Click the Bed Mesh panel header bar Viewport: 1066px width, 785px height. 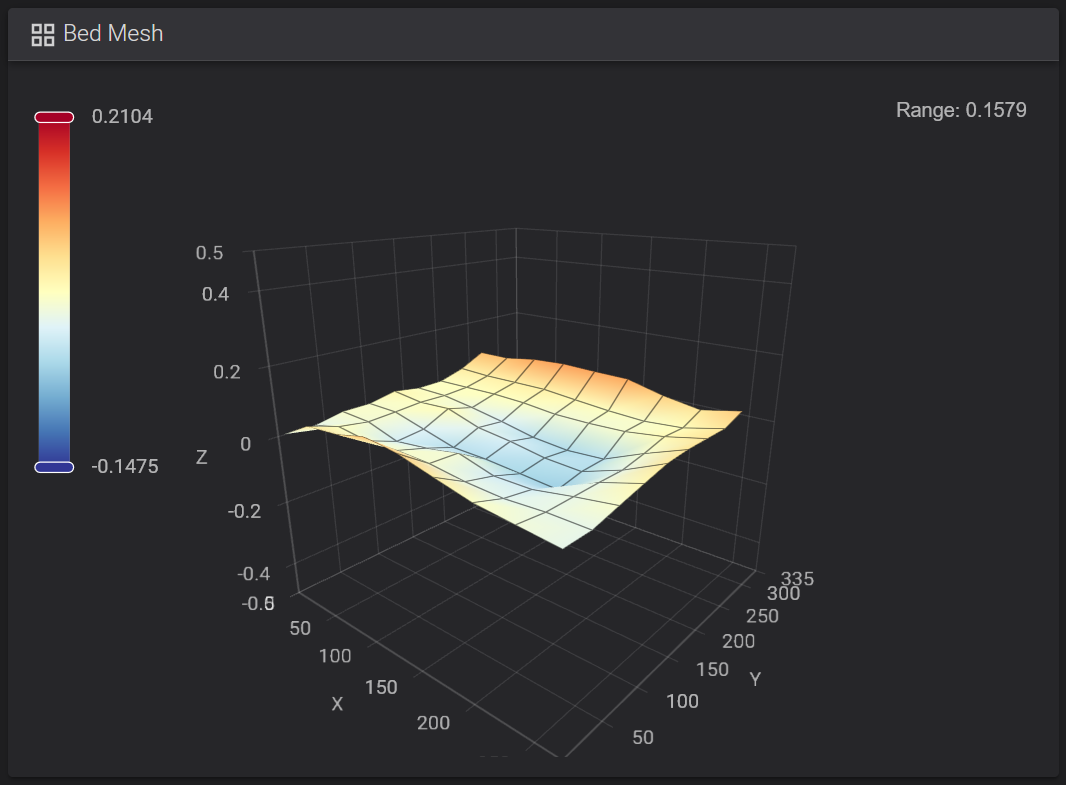tap(534, 34)
